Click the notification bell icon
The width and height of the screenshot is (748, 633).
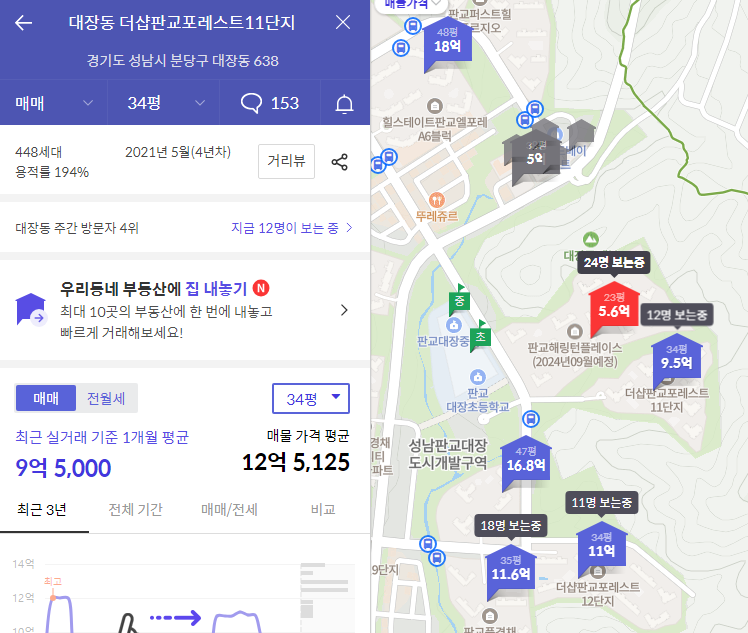click(344, 104)
